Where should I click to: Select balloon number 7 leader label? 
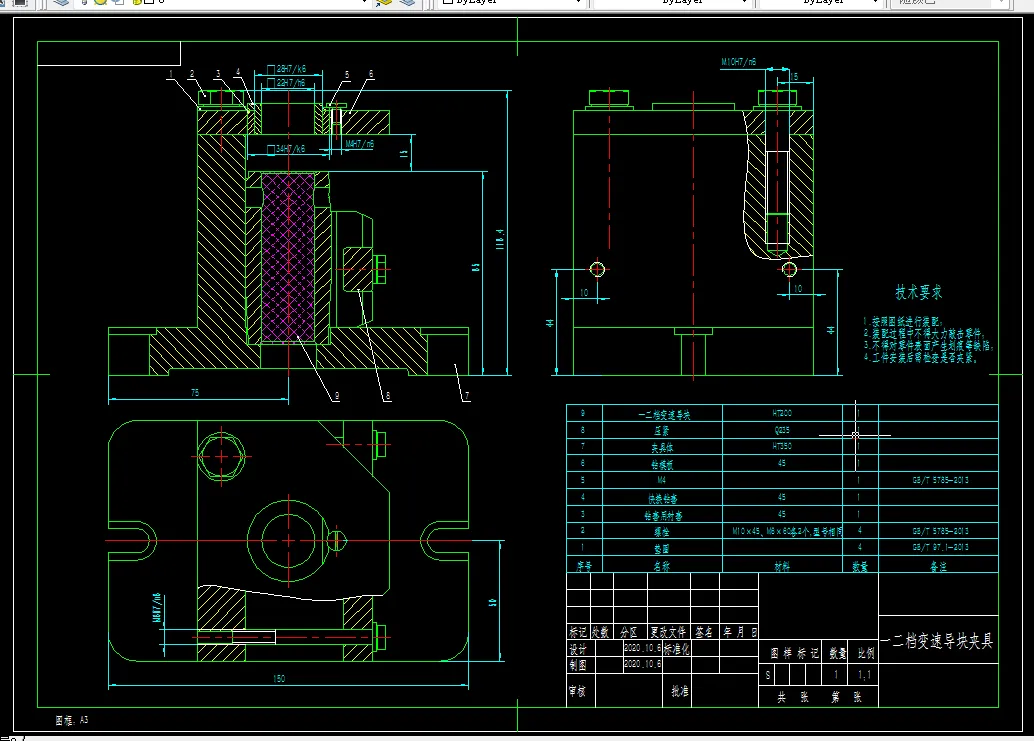tap(467, 396)
